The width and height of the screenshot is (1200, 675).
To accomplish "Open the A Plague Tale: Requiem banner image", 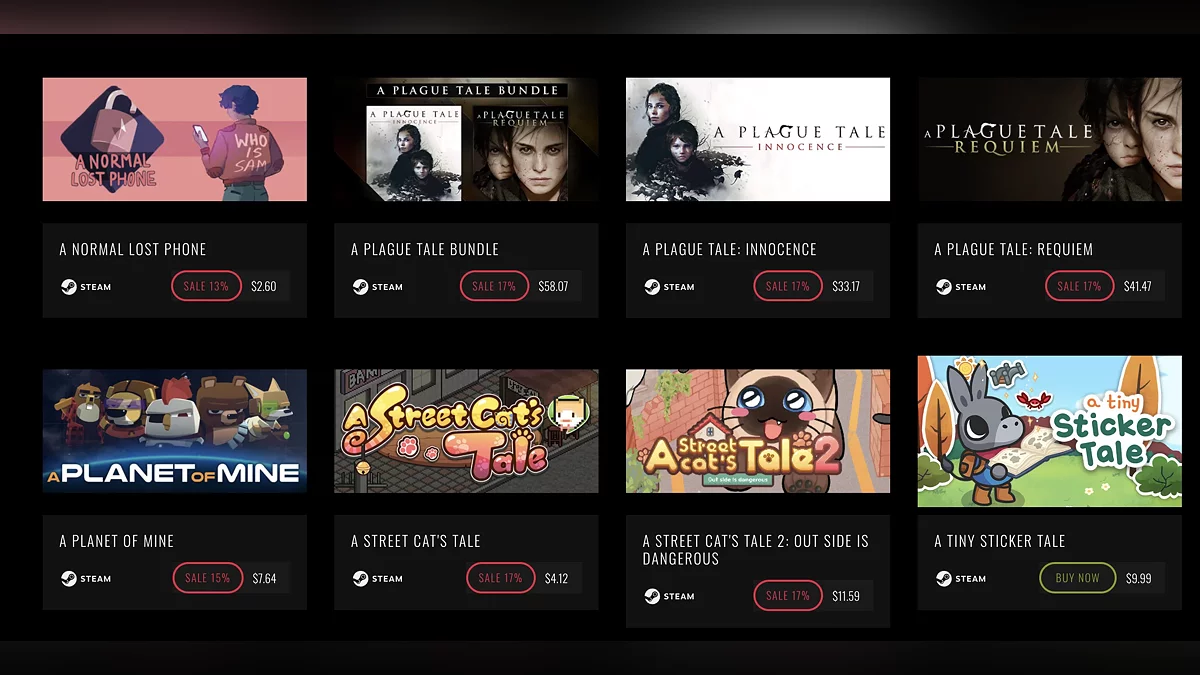I will pyautogui.click(x=1050, y=140).
